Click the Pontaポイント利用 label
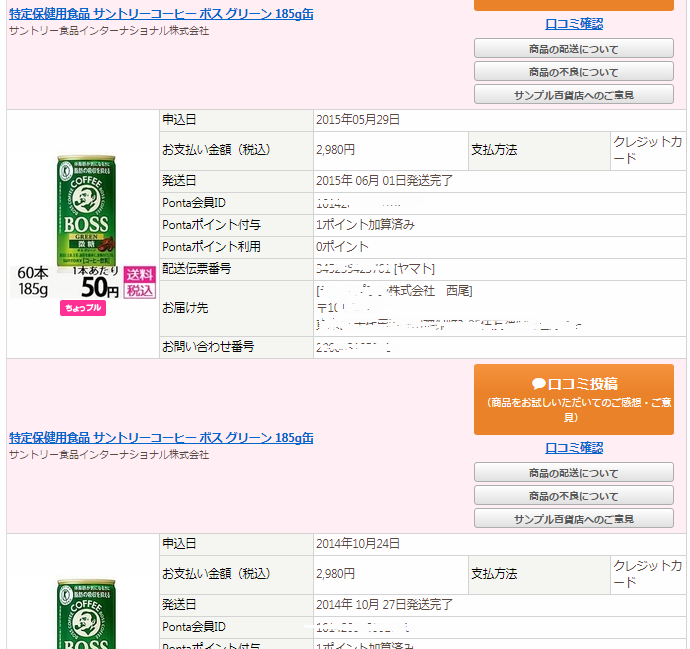Viewport: 690px width, 649px height. tap(211, 247)
